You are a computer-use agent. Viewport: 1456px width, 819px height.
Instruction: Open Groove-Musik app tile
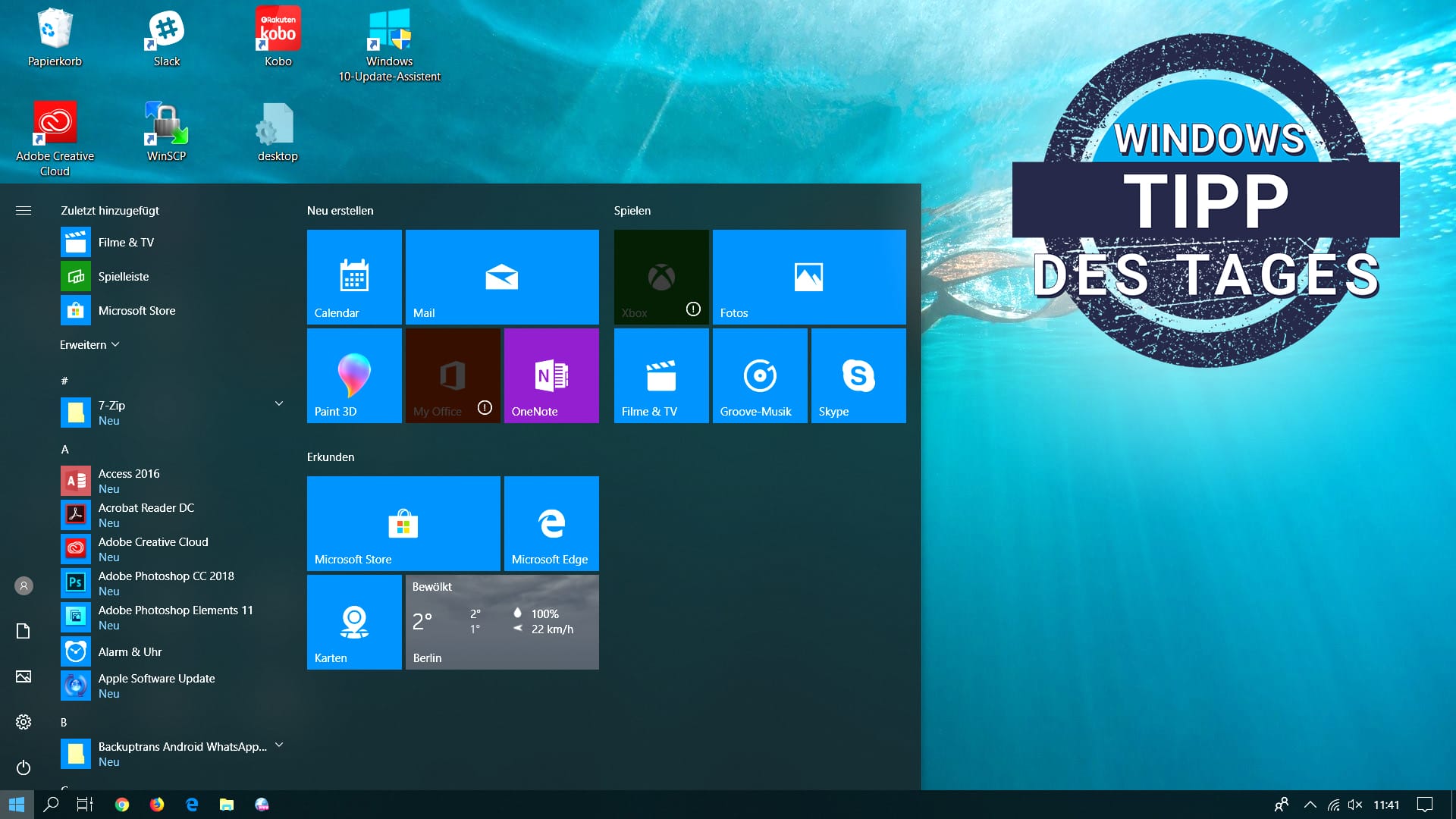tap(755, 377)
